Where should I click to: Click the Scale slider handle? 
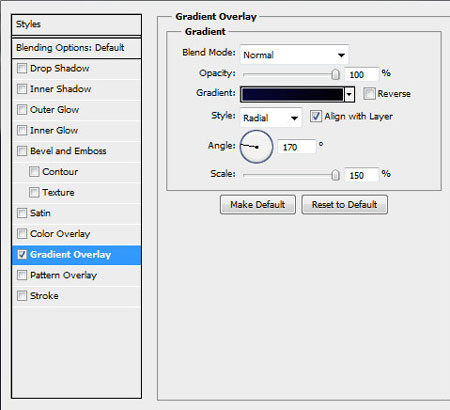[335, 175]
